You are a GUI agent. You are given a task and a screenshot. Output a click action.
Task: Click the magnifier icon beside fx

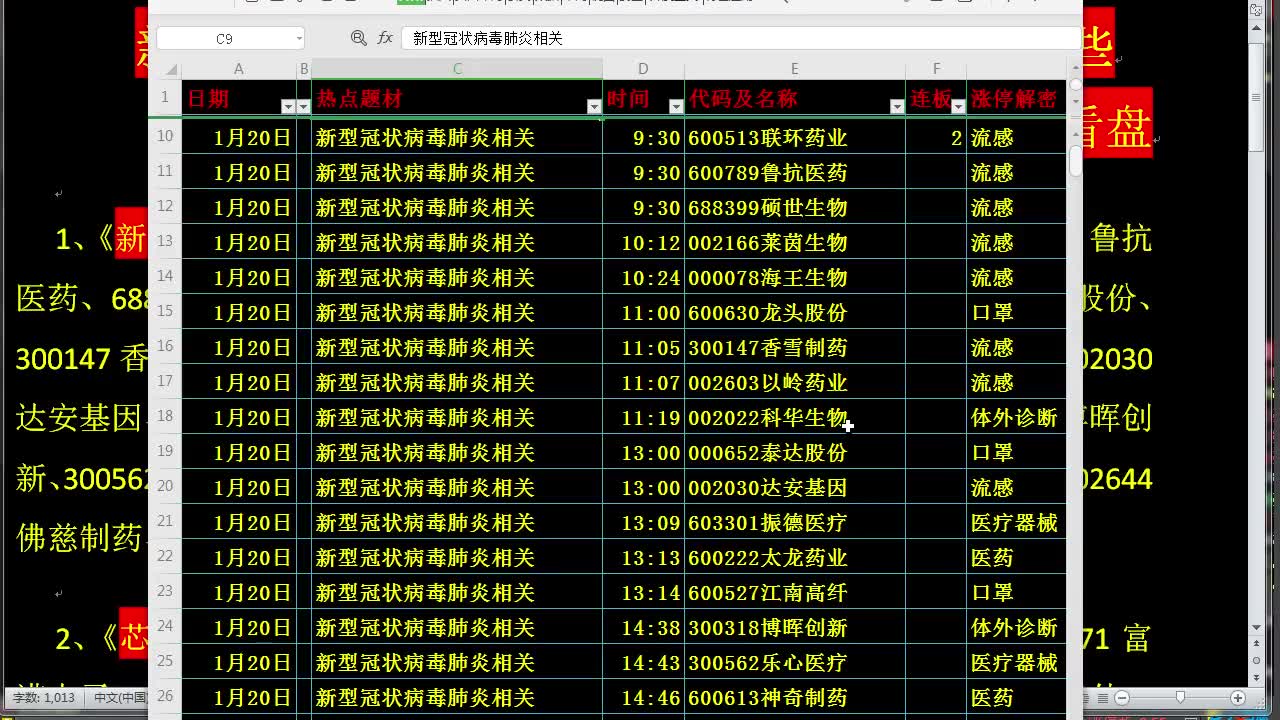(x=358, y=38)
